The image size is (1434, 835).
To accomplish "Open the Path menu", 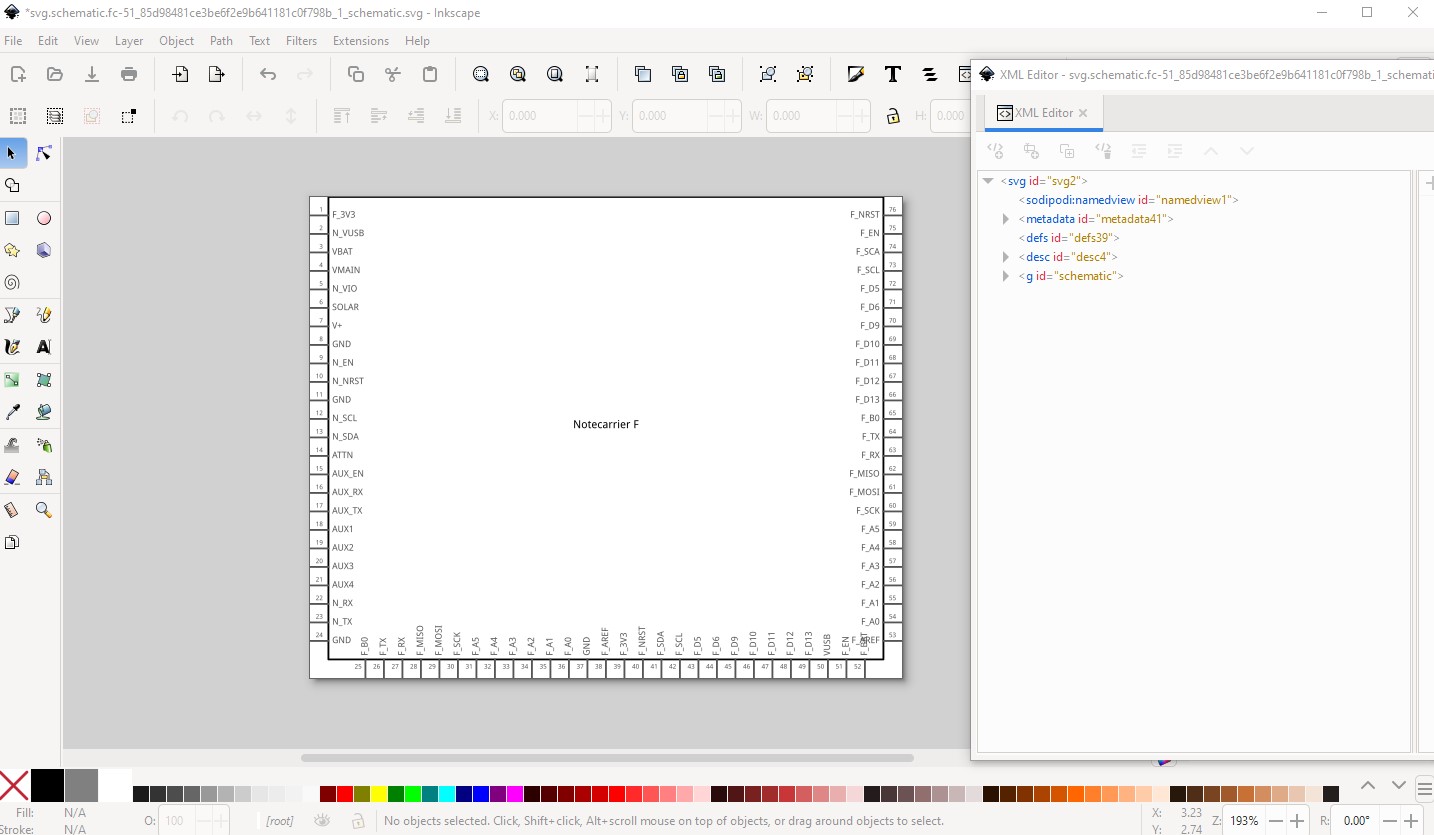I will [221, 41].
